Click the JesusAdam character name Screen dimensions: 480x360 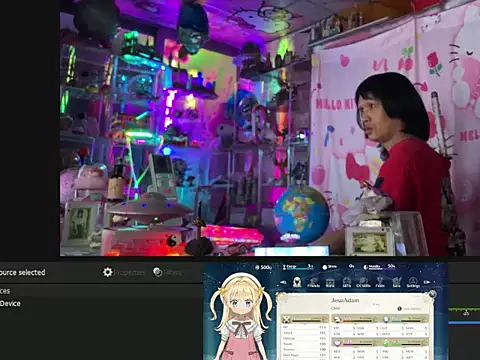(x=345, y=300)
